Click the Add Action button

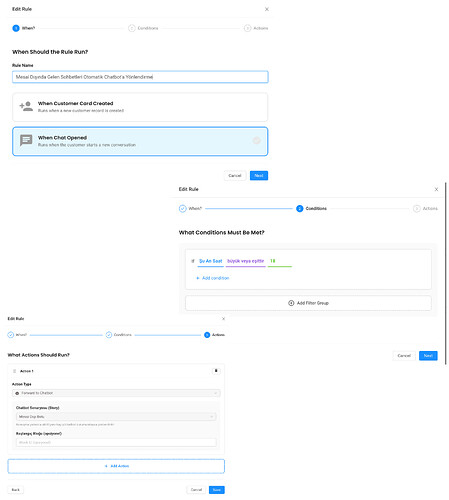pyautogui.click(x=116, y=466)
